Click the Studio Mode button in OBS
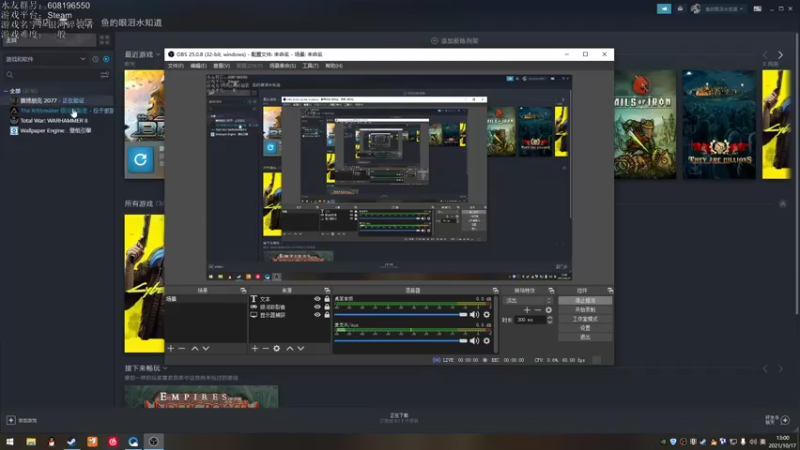 coord(585,319)
